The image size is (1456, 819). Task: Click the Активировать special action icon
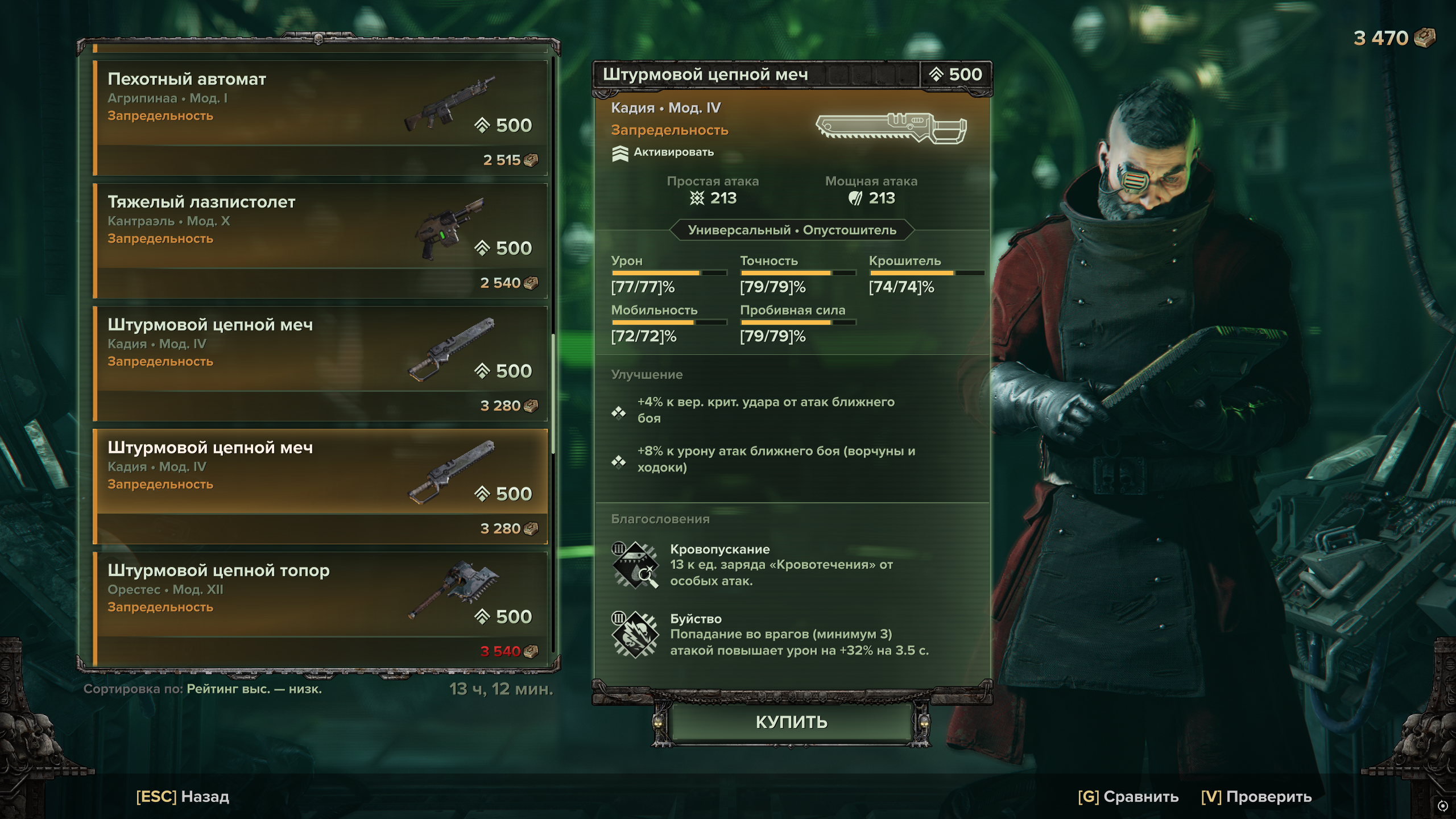tap(620, 153)
